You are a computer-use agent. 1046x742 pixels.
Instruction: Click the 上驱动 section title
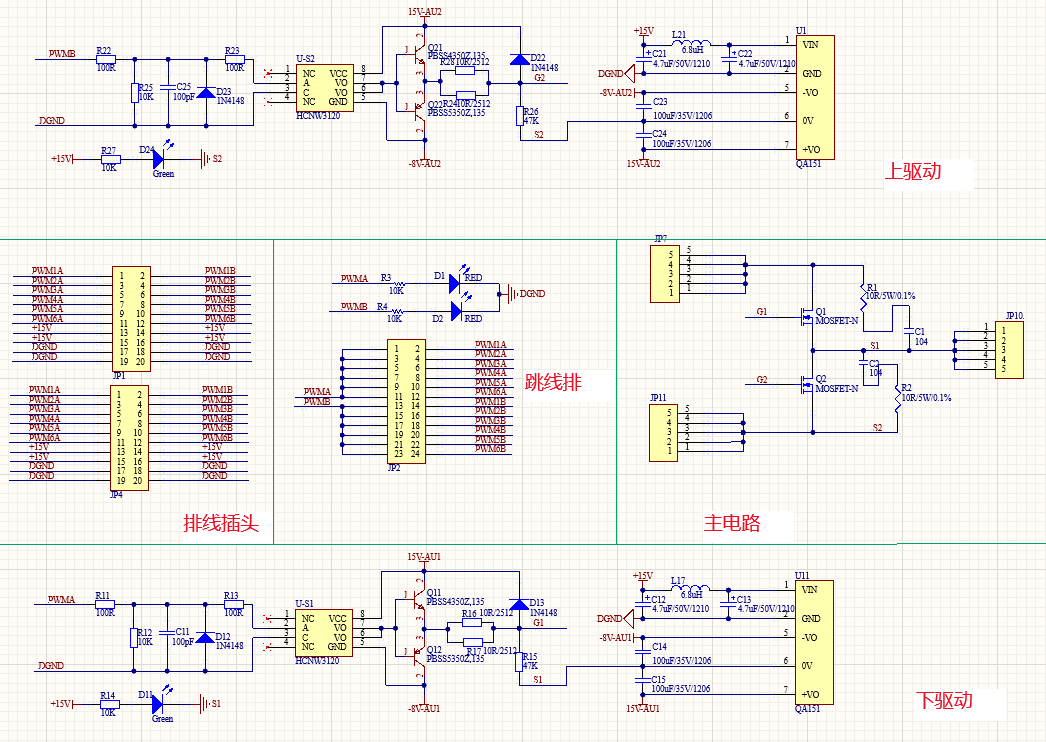913,171
